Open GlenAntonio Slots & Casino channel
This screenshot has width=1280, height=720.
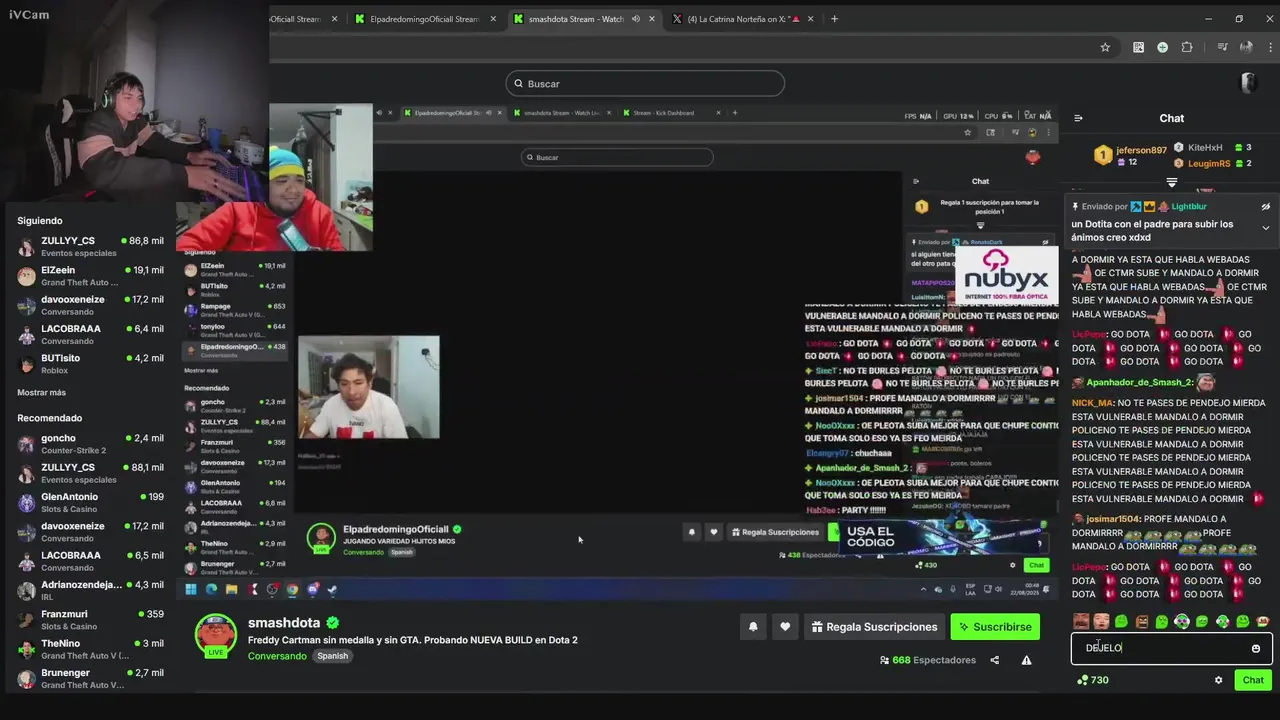pos(90,502)
